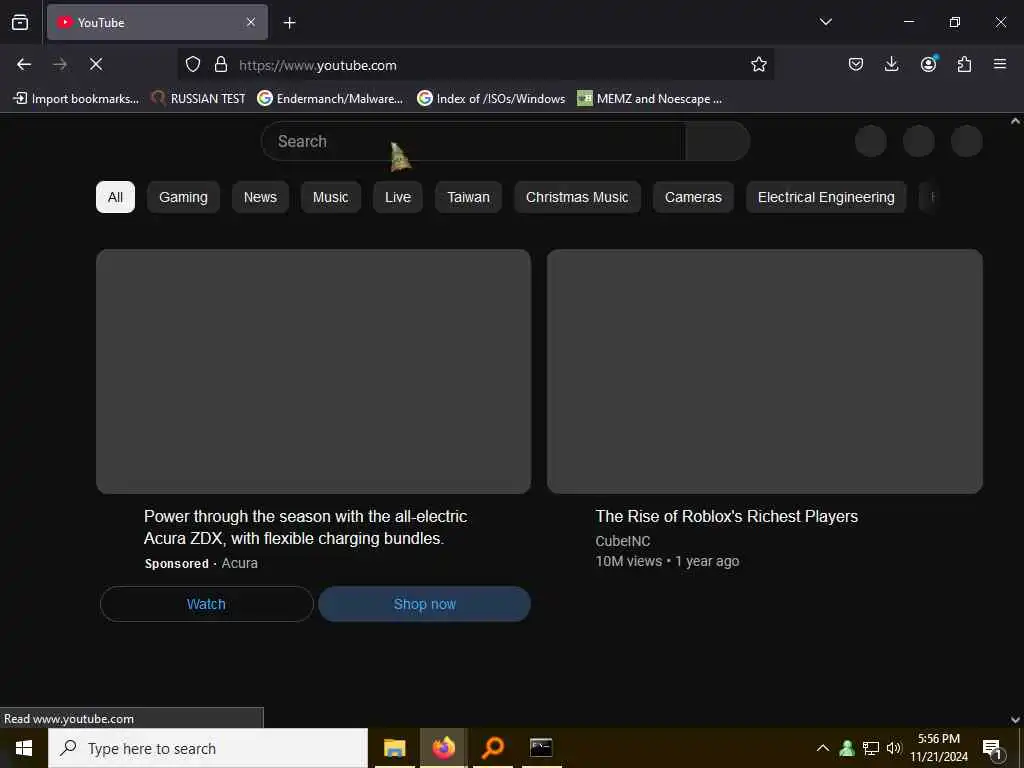Open the command prompt taskbar icon
Viewport: 1024px width, 768px height.
coord(541,748)
